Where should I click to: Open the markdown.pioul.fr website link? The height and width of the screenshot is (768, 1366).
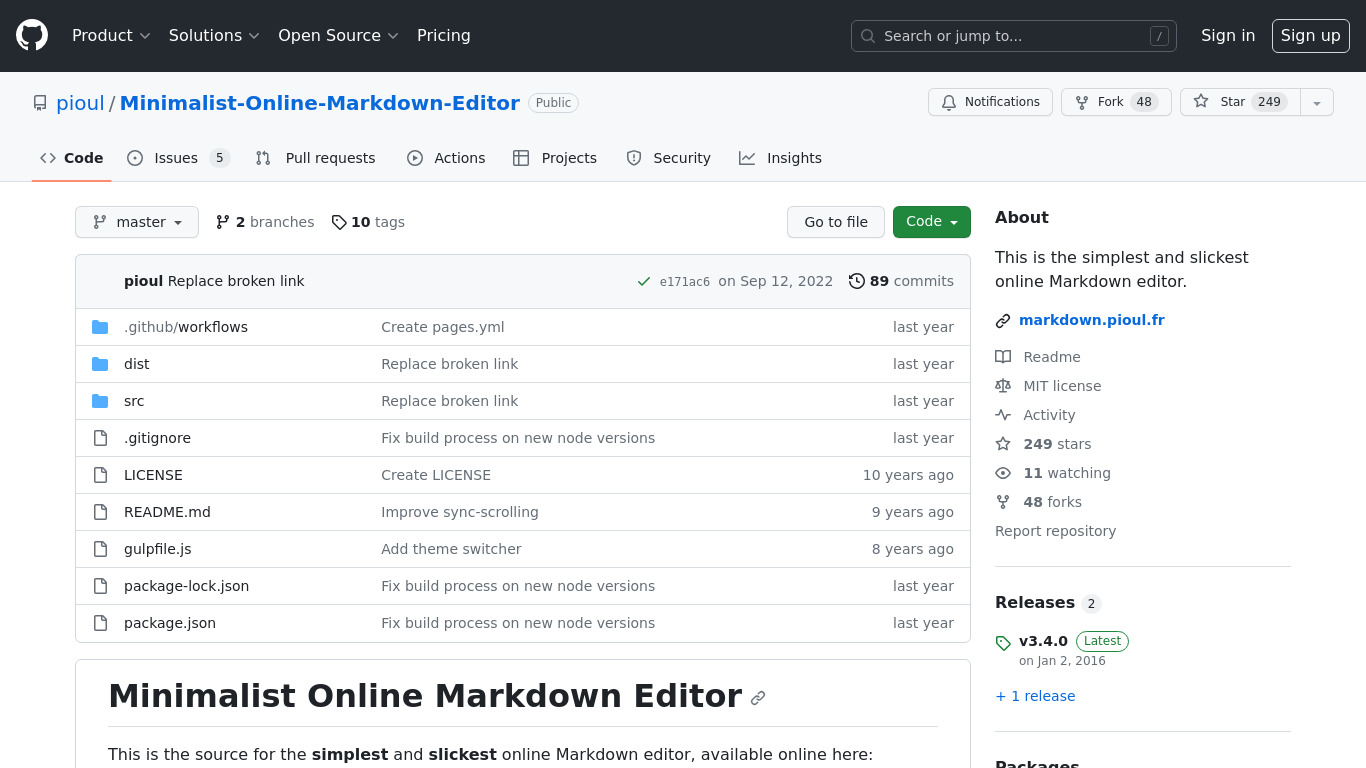pos(1092,320)
